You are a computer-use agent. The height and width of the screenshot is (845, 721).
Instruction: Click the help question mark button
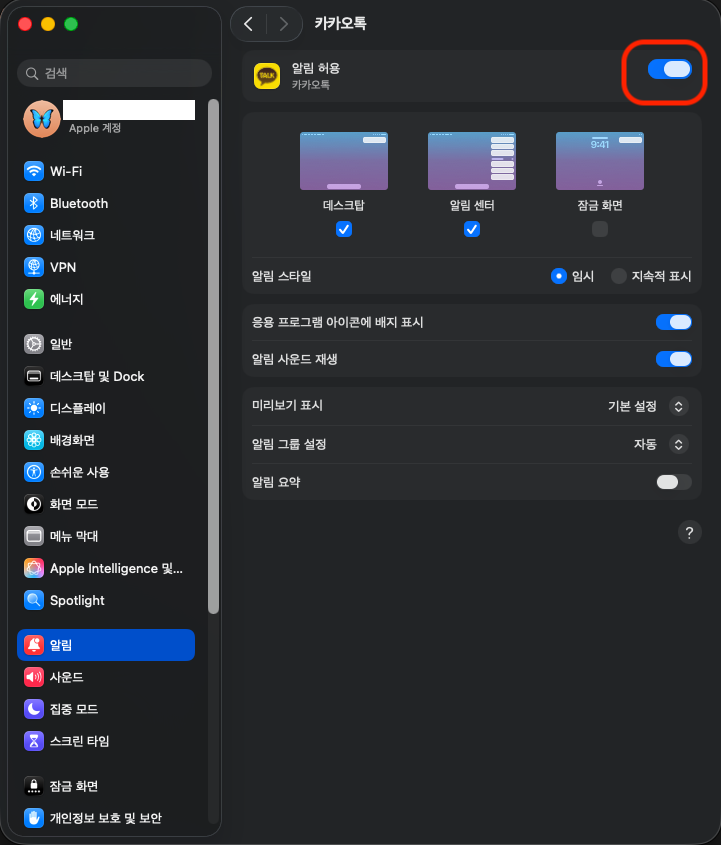pos(689,532)
